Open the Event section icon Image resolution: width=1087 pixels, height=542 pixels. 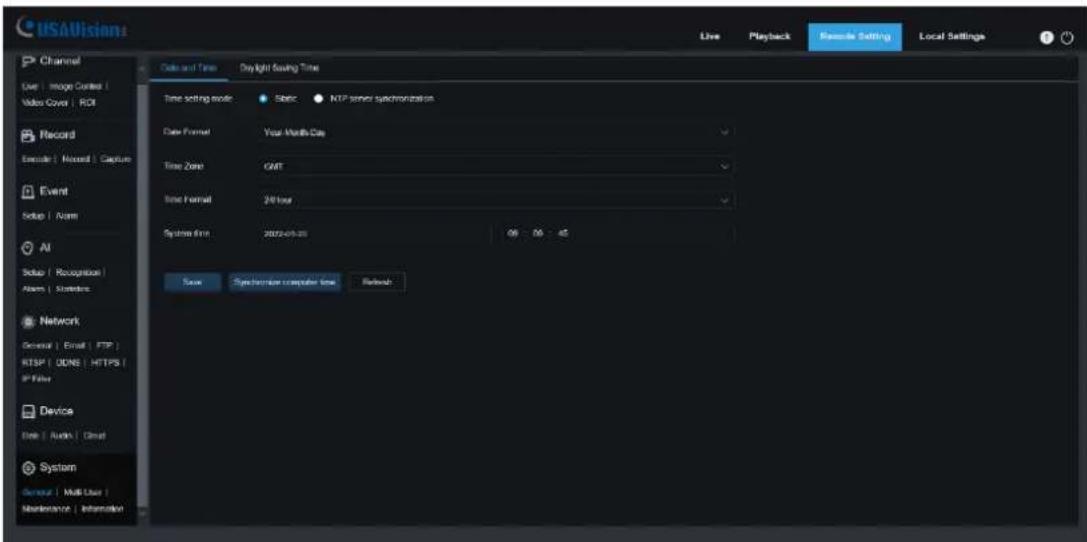pyautogui.click(x=26, y=191)
